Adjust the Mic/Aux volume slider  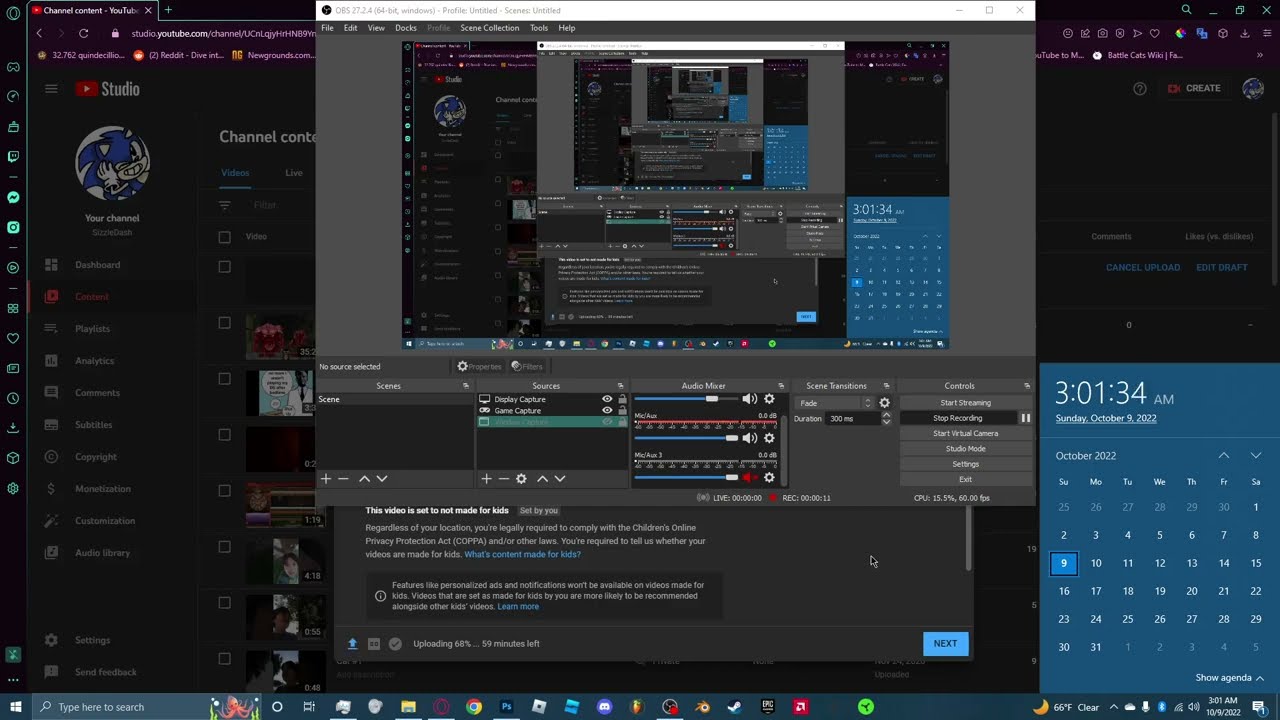click(686, 438)
